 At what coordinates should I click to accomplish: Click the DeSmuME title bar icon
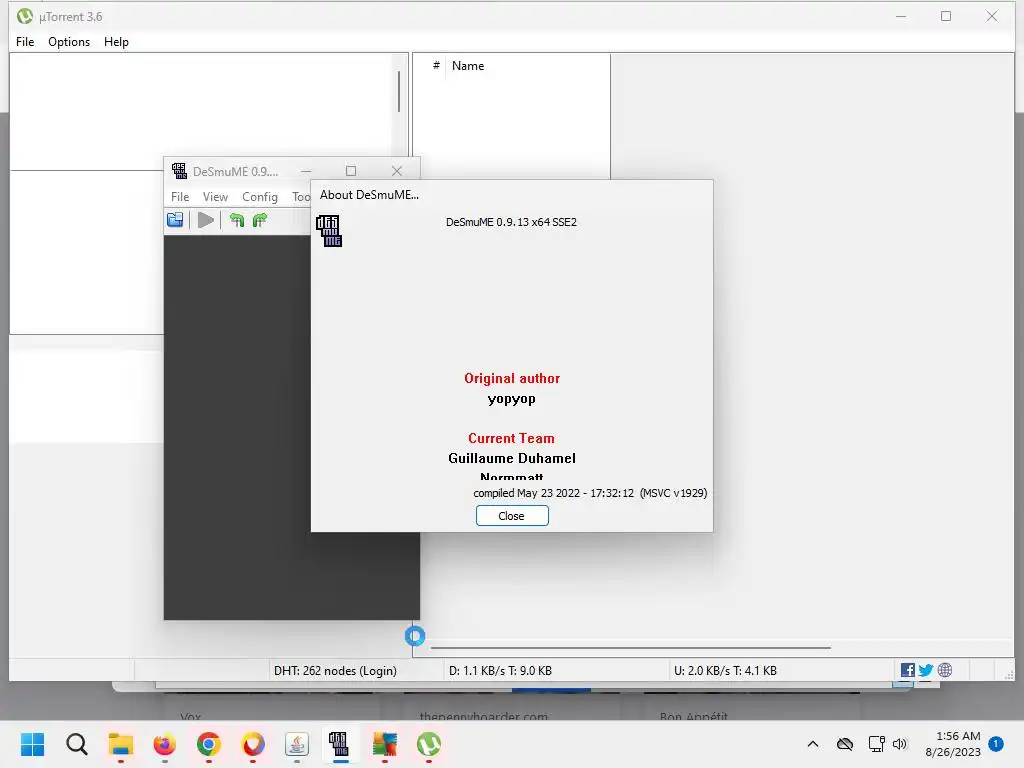point(179,171)
